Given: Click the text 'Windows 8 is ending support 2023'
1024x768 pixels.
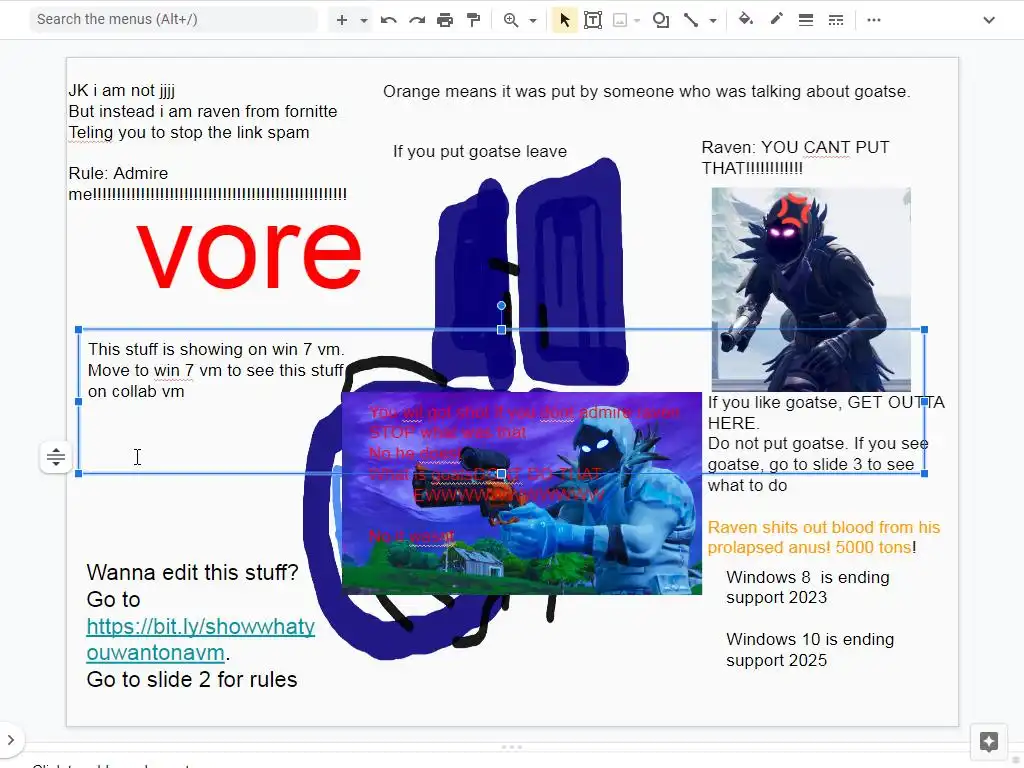Looking at the screenshot, I should [808, 587].
